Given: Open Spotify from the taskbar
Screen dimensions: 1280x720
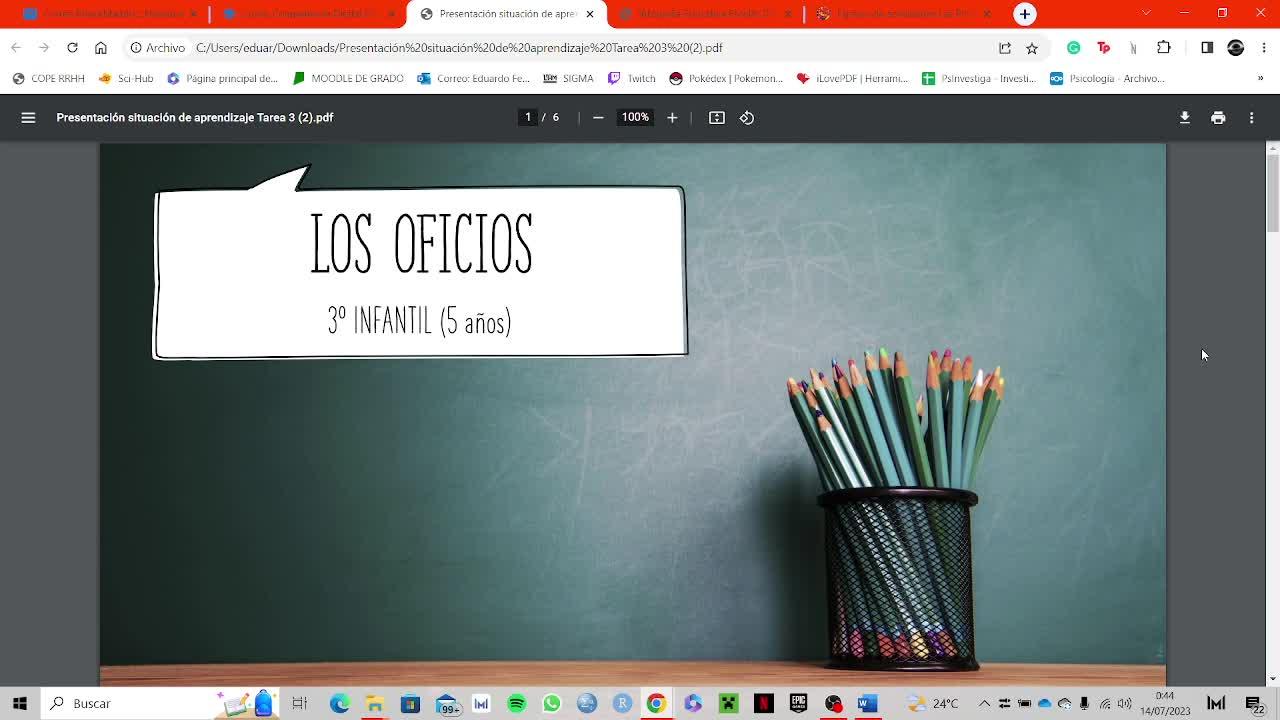Looking at the screenshot, I should (x=517, y=704).
